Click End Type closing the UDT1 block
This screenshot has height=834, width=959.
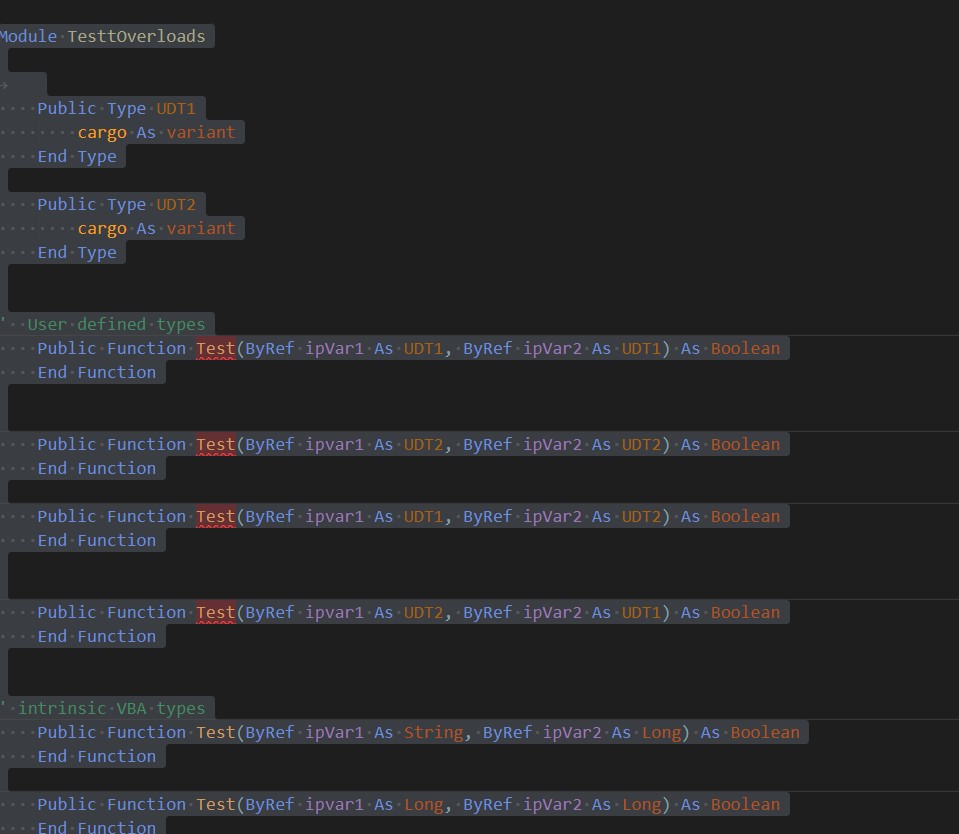coord(75,156)
